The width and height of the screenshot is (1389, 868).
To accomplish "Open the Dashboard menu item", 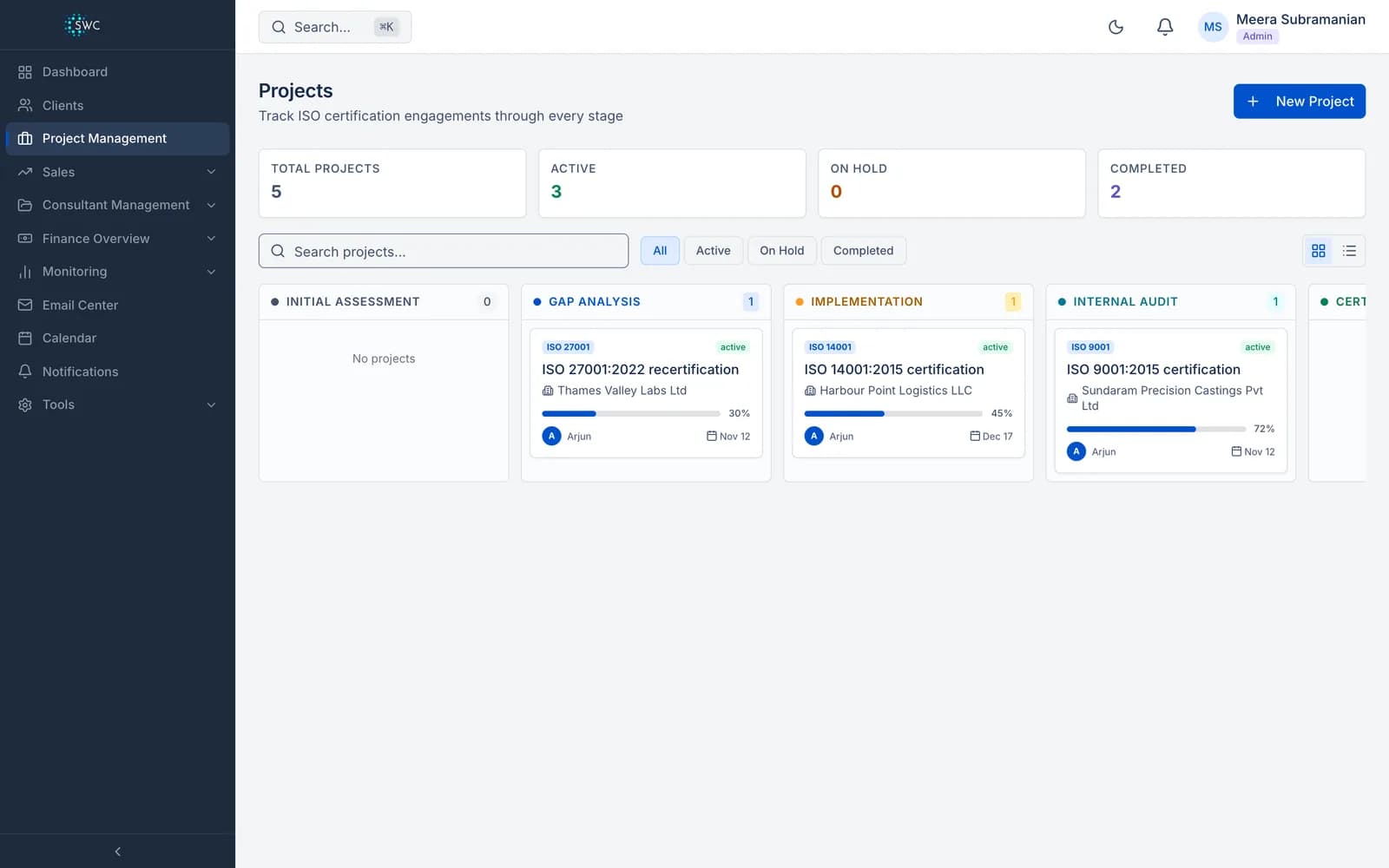I will click(x=117, y=72).
